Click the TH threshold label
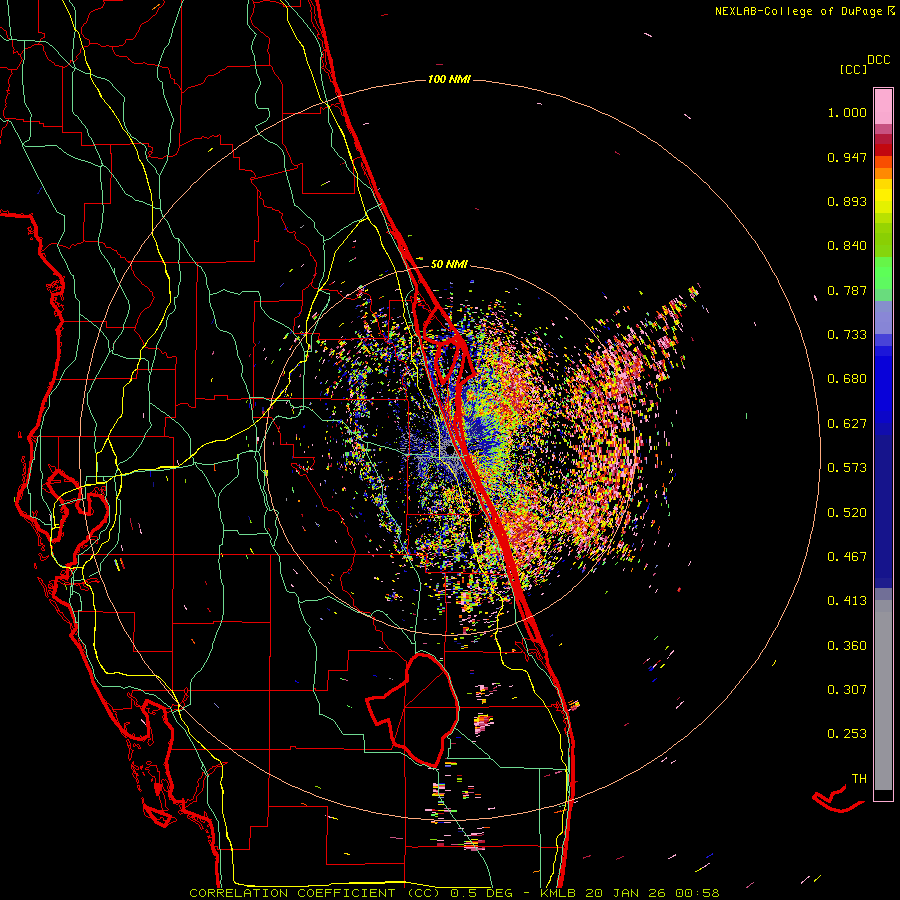This screenshot has width=900, height=900. tap(859, 779)
